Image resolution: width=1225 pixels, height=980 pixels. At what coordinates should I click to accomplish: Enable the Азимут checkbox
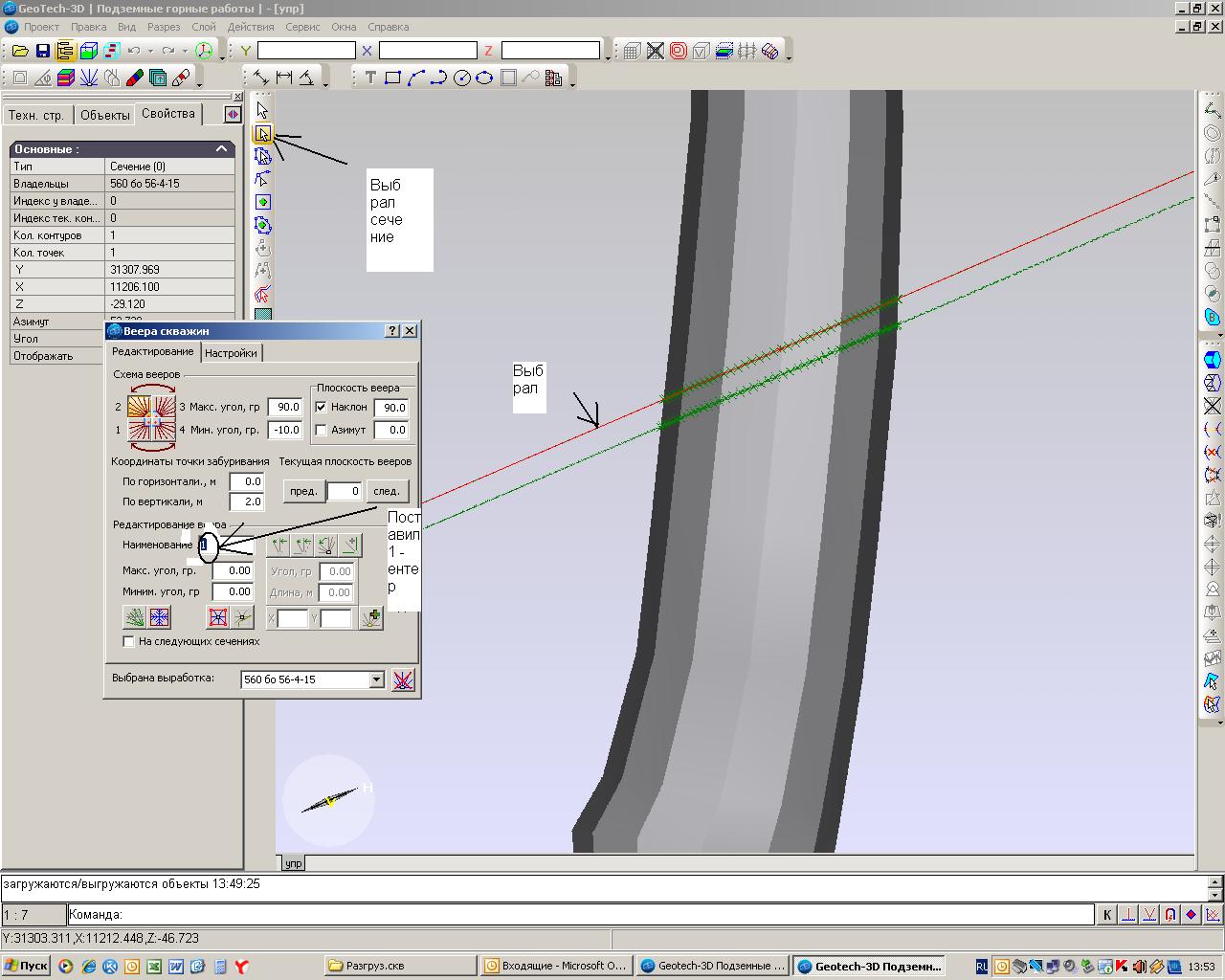click(322, 430)
